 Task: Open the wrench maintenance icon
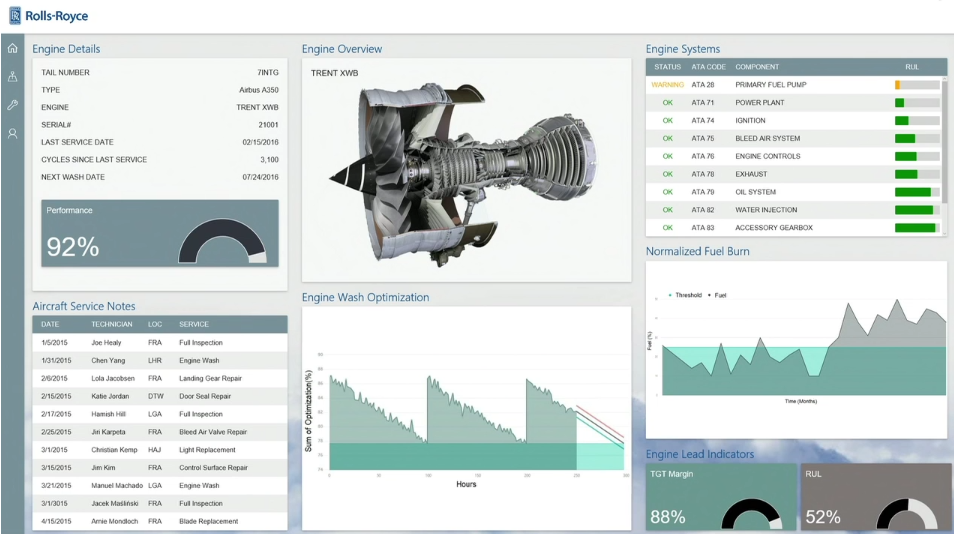coord(12,104)
